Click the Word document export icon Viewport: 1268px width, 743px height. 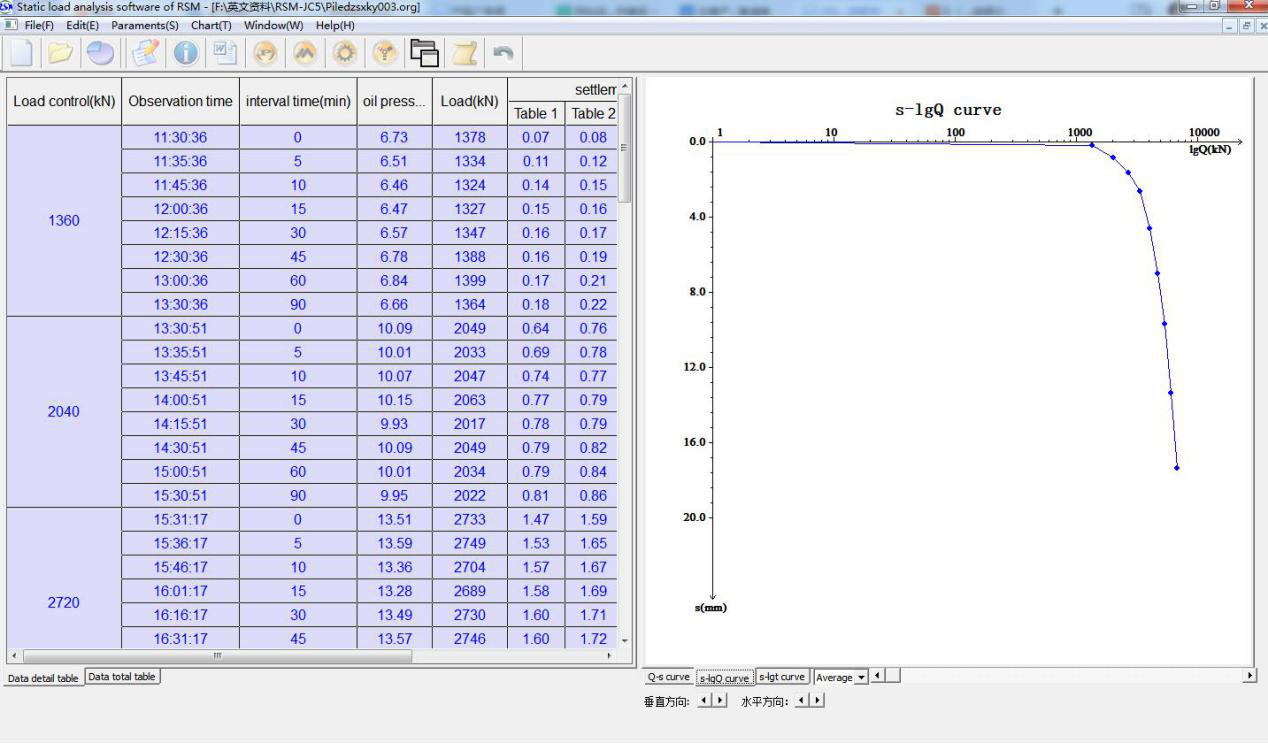pos(225,54)
